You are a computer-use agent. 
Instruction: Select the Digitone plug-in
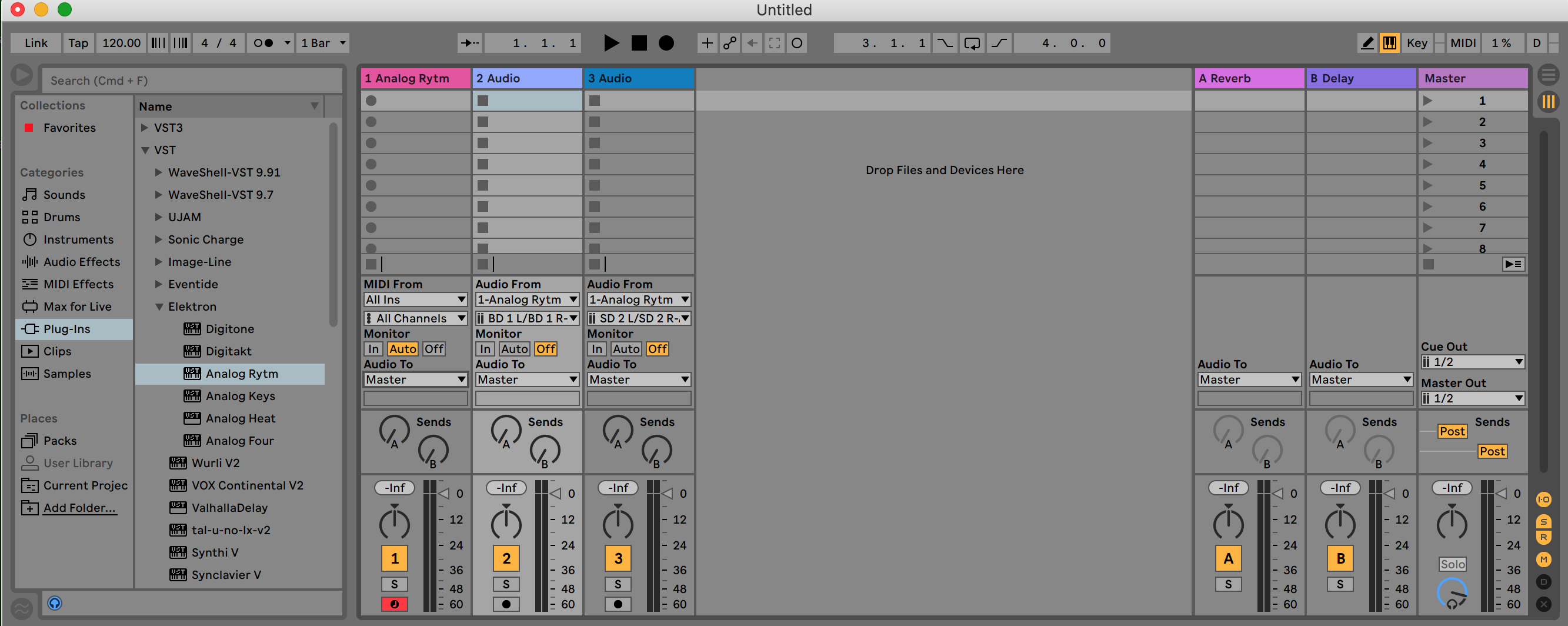[x=229, y=329]
